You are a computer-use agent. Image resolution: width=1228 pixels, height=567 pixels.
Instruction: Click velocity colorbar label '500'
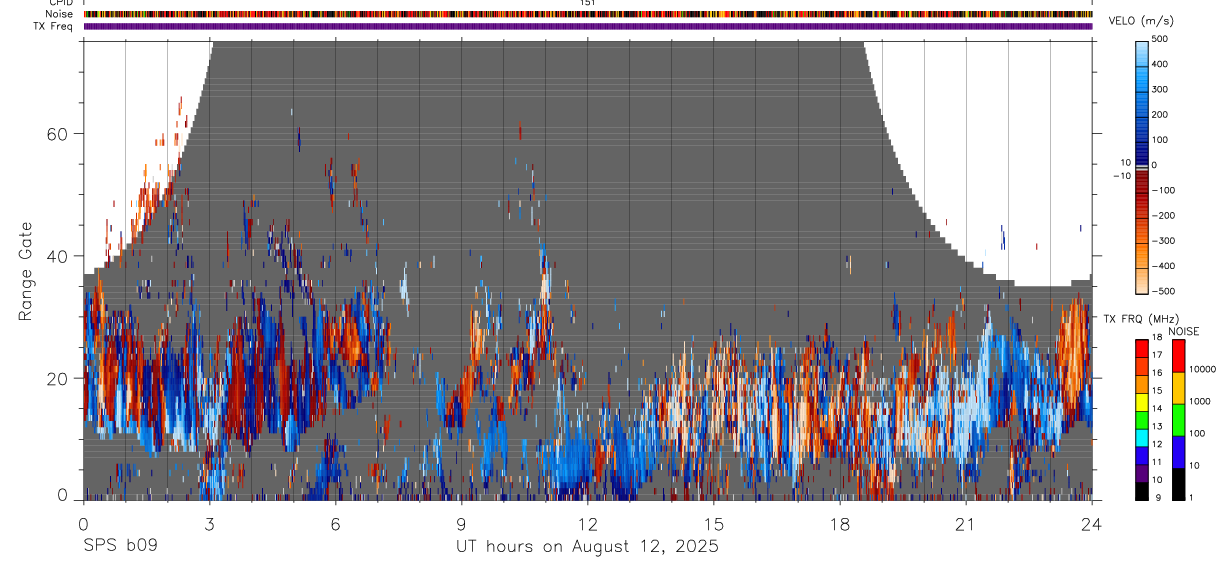point(1162,39)
